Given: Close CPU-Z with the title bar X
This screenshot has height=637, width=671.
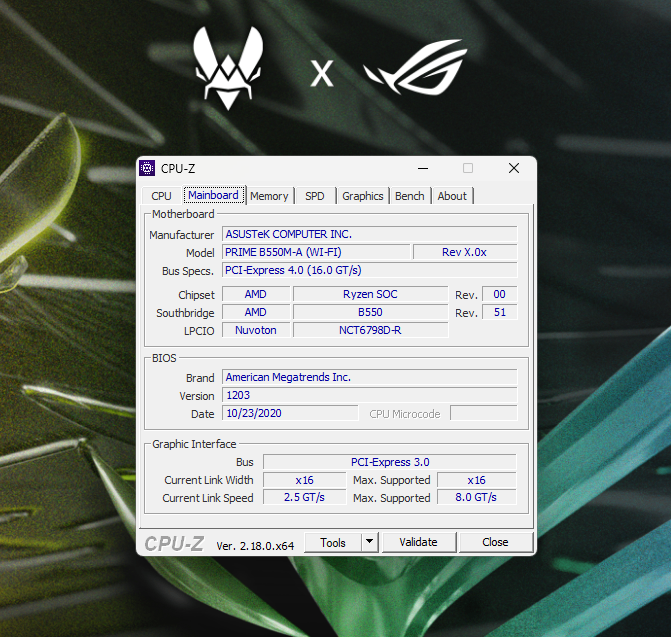Looking at the screenshot, I should click(513, 168).
